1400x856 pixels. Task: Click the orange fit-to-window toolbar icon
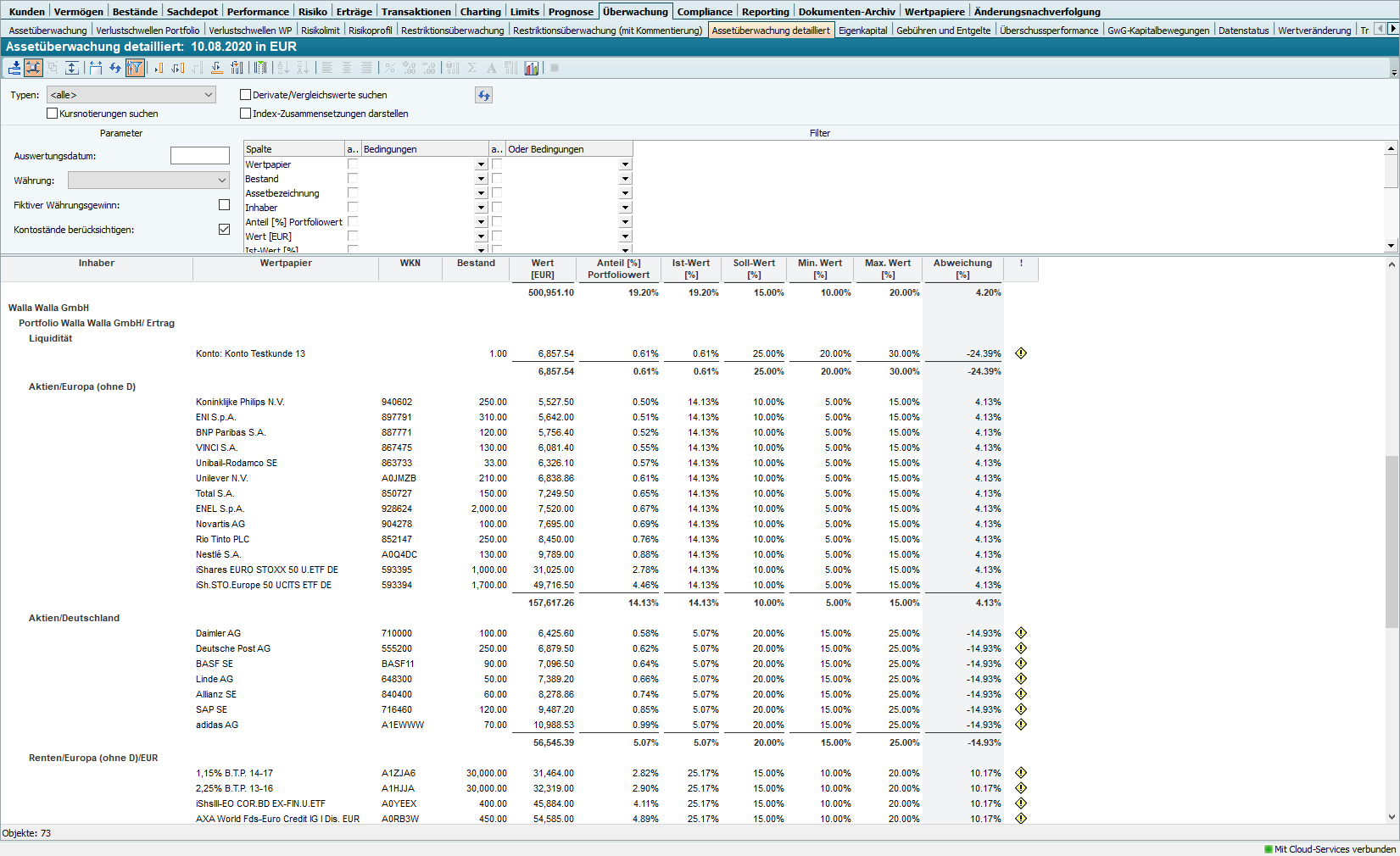pos(34,68)
